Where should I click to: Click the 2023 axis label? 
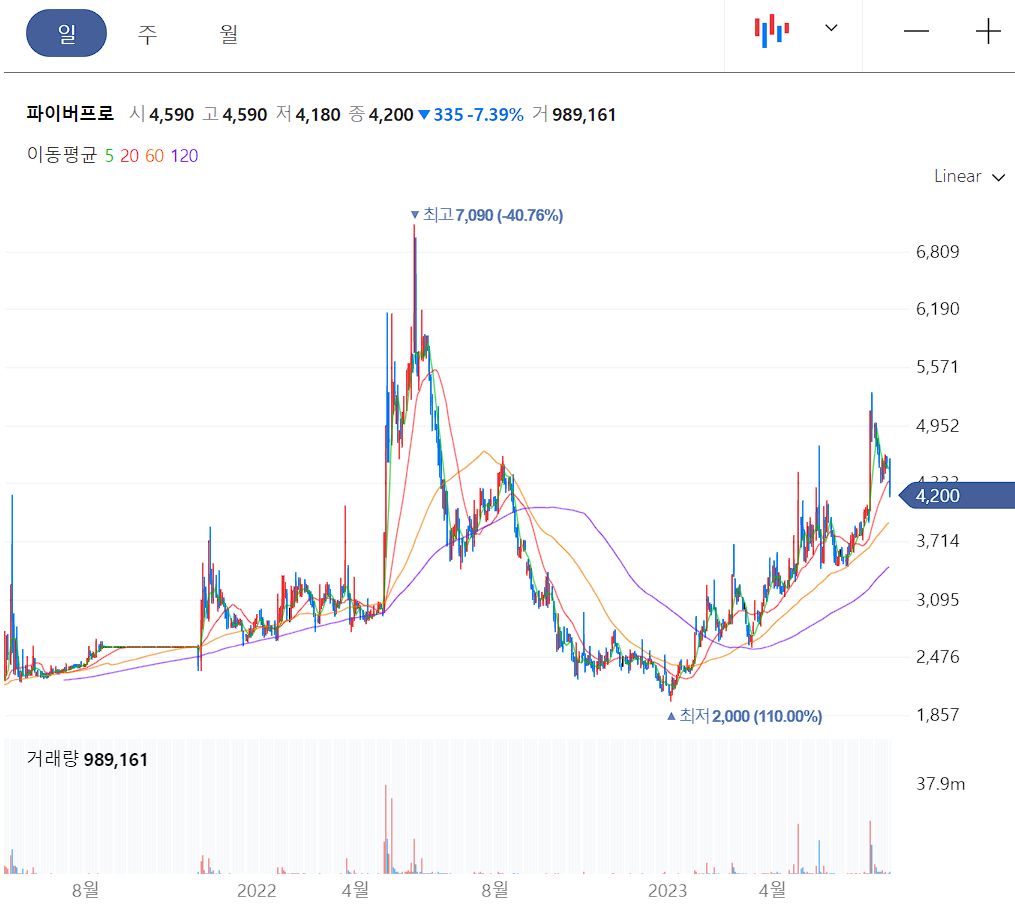click(669, 889)
